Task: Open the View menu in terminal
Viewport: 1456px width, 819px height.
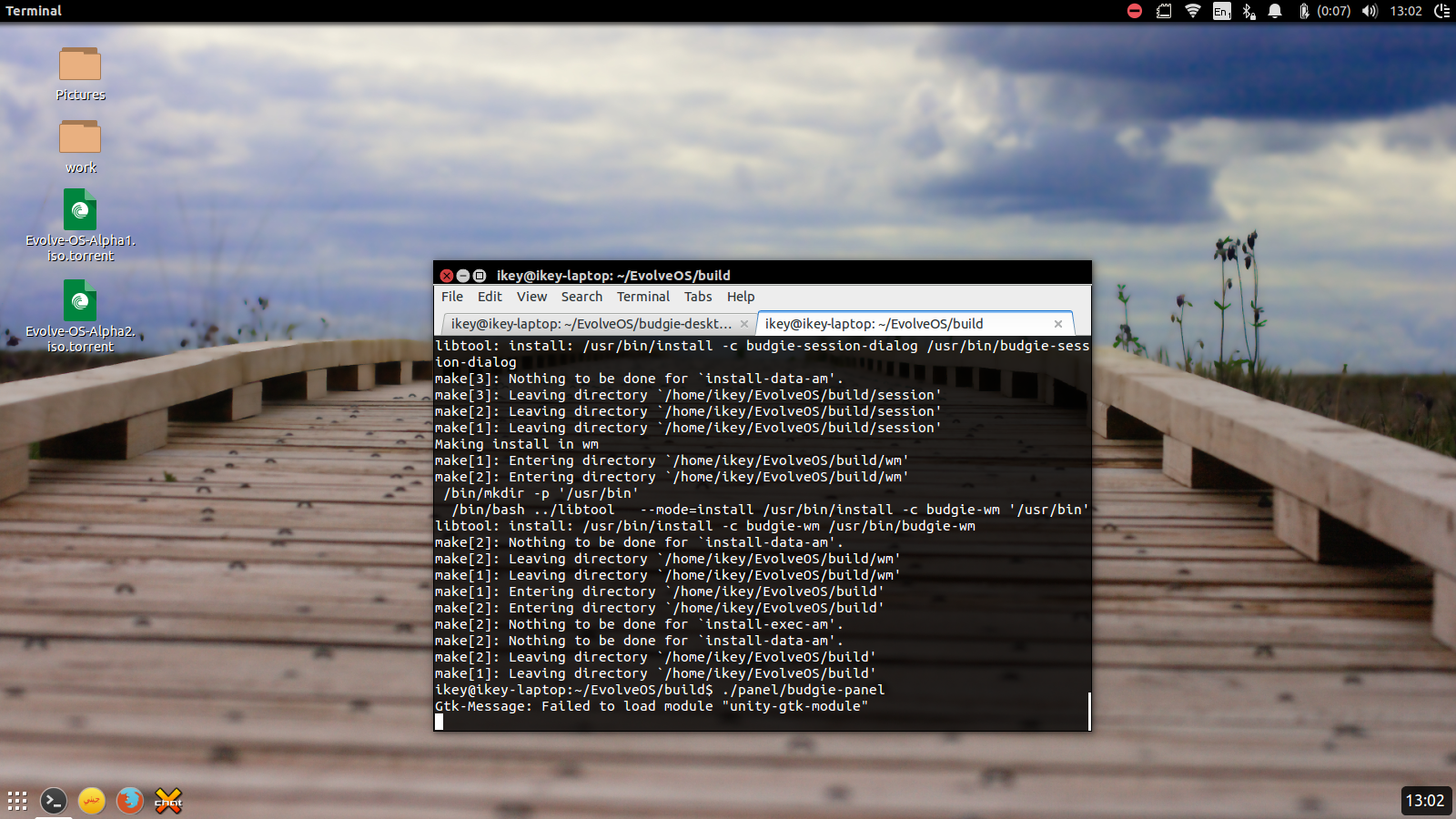Action: tap(532, 297)
